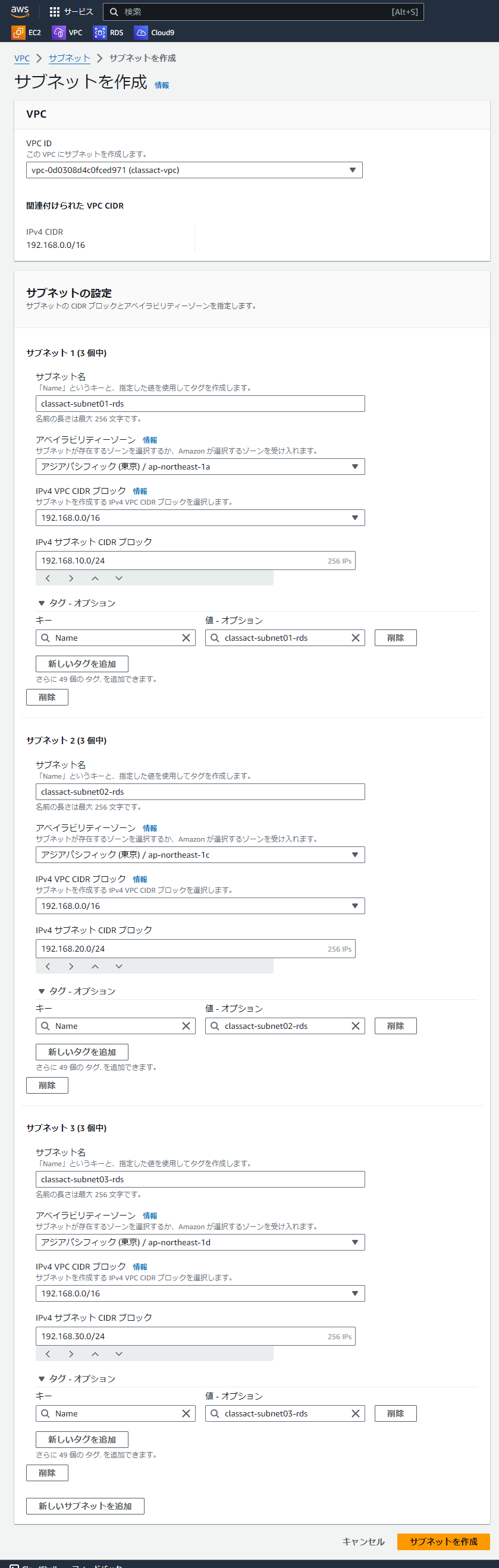Image resolution: width=499 pixels, height=1568 pixels.
Task: Click the AWS logo home icon
Action: 20,11
